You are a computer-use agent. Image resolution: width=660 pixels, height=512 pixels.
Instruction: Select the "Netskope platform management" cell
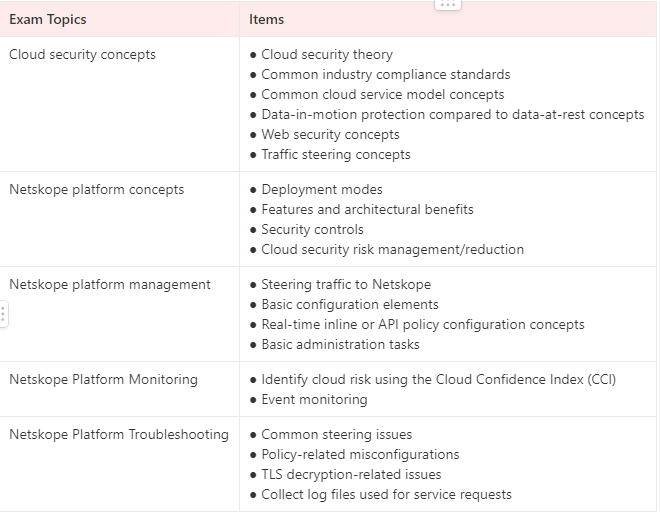click(x=109, y=285)
